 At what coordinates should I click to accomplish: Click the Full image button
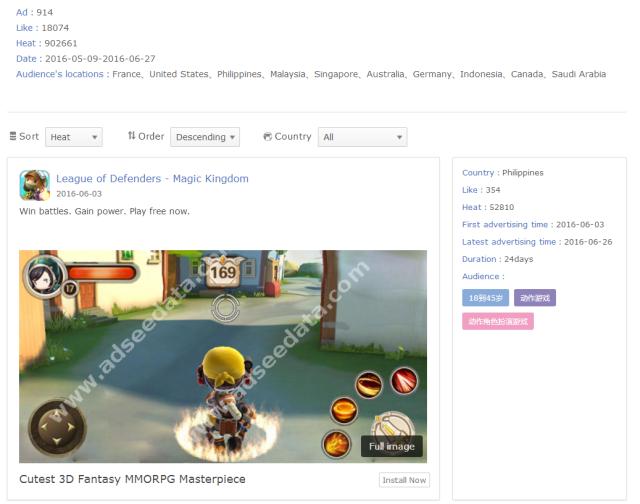coord(391,446)
